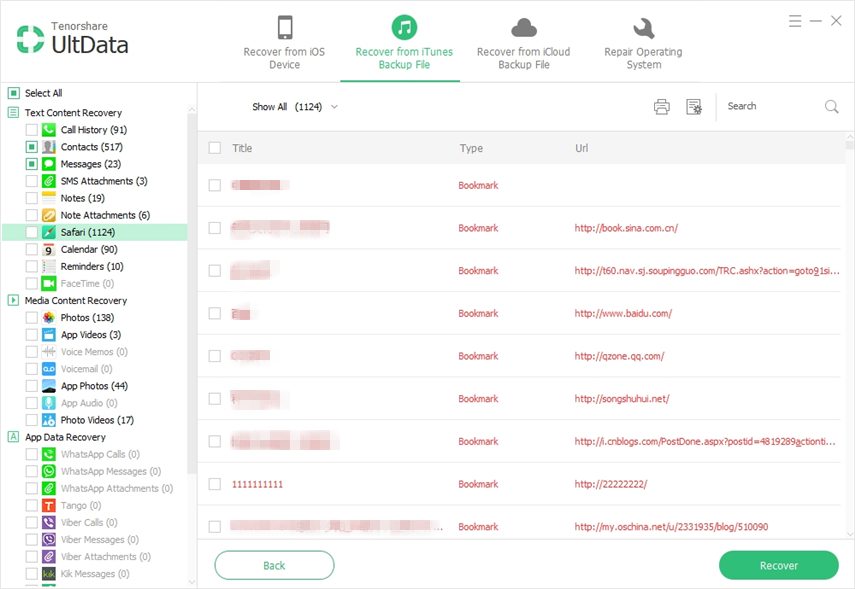Click the WhatsApp Calls icon

(x=49, y=454)
